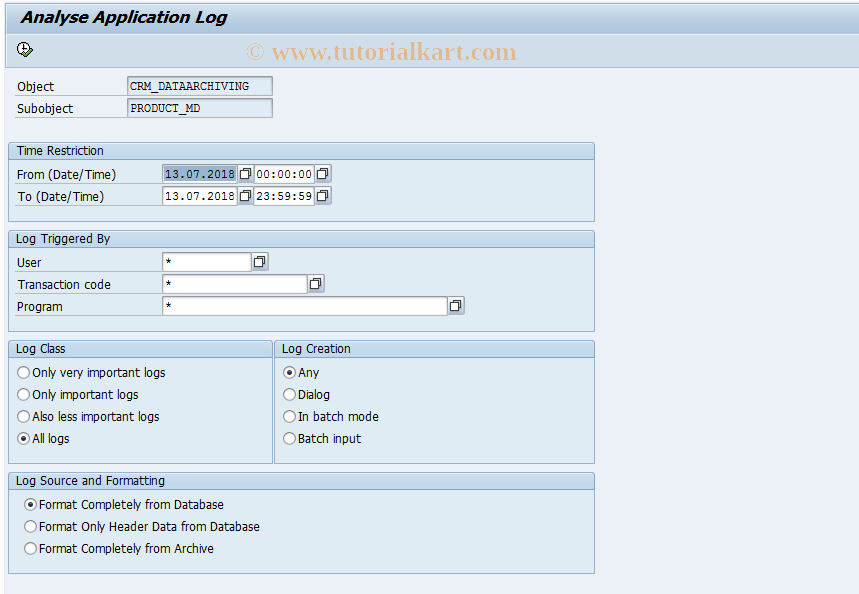Choose Format Completely from Archive
859x594 pixels.
pos(30,548)
